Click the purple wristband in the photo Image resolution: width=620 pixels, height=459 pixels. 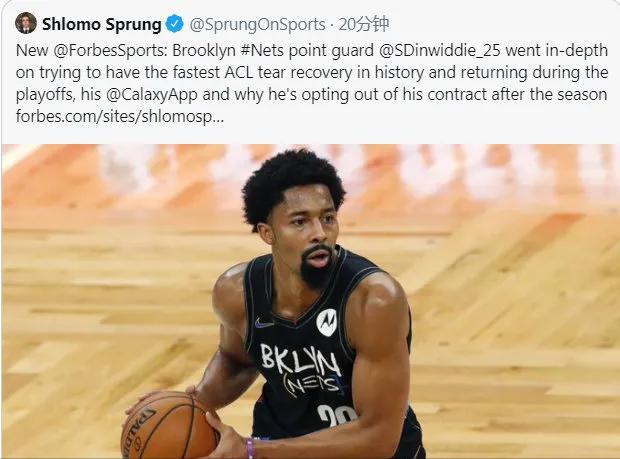[x=250, y=448]
